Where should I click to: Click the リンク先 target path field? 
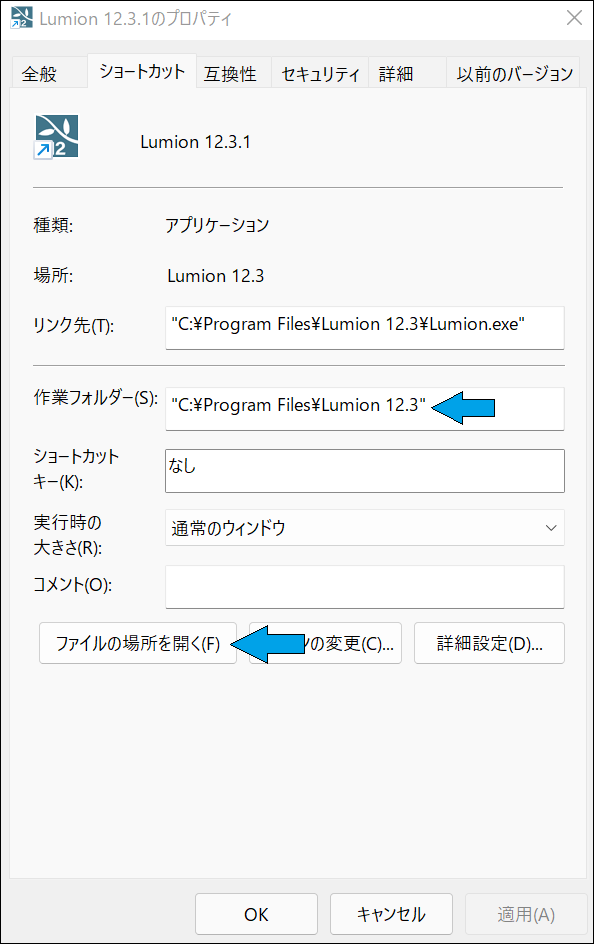(x=365, y=328)
